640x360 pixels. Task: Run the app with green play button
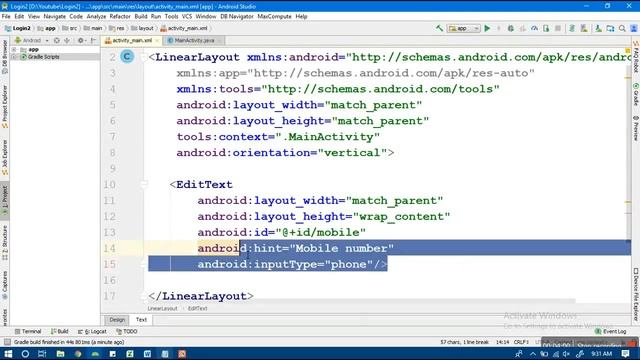pos(487,29)
